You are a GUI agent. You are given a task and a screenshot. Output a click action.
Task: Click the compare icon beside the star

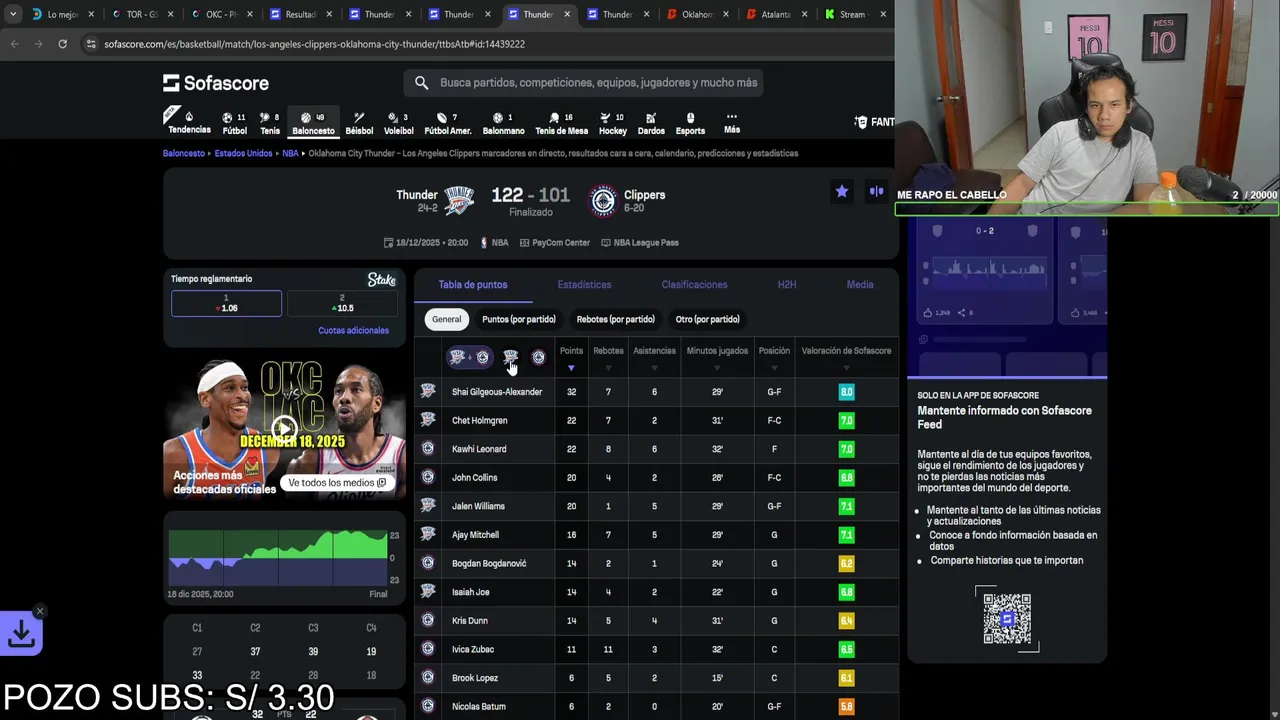(x=876, y=191)
